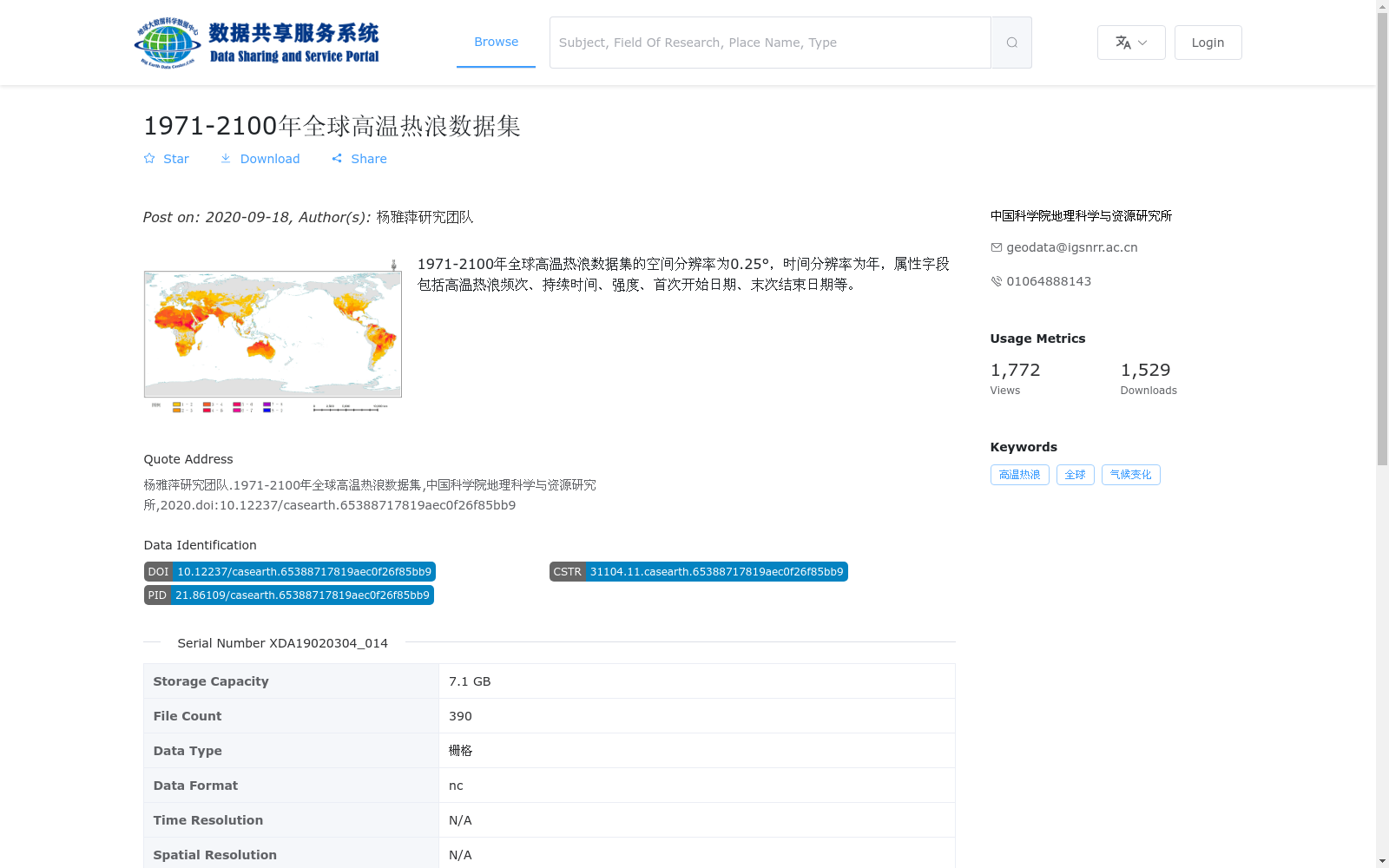Select the 气候变化 keyword tag
The width and height of the screenshot is (1389, 868).
1130,475
